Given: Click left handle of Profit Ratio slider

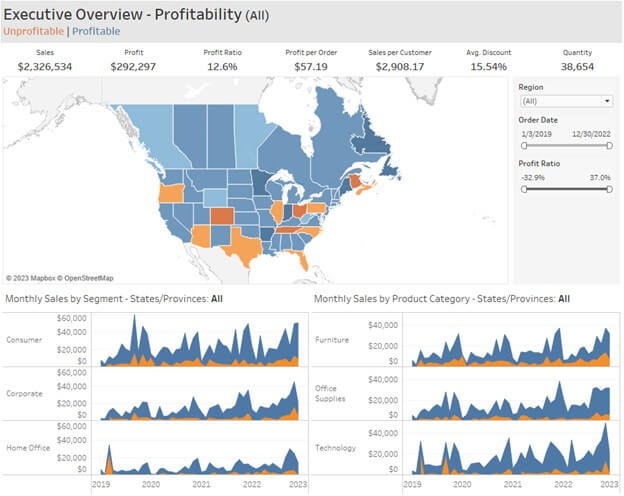Looking at the screenshot, I should (x=524, y=189).
